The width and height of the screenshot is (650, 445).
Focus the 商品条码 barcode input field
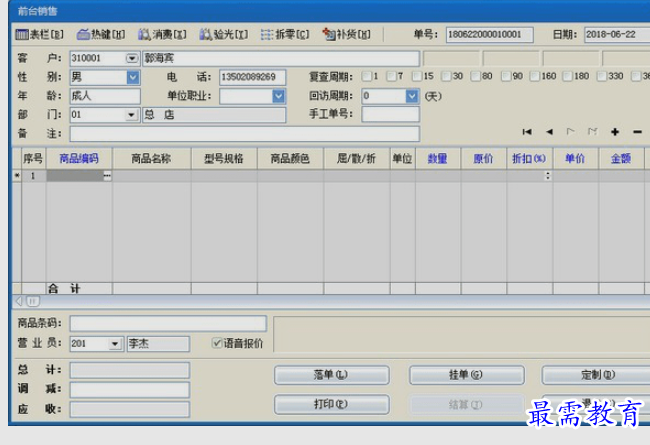(x=168, y=323)
